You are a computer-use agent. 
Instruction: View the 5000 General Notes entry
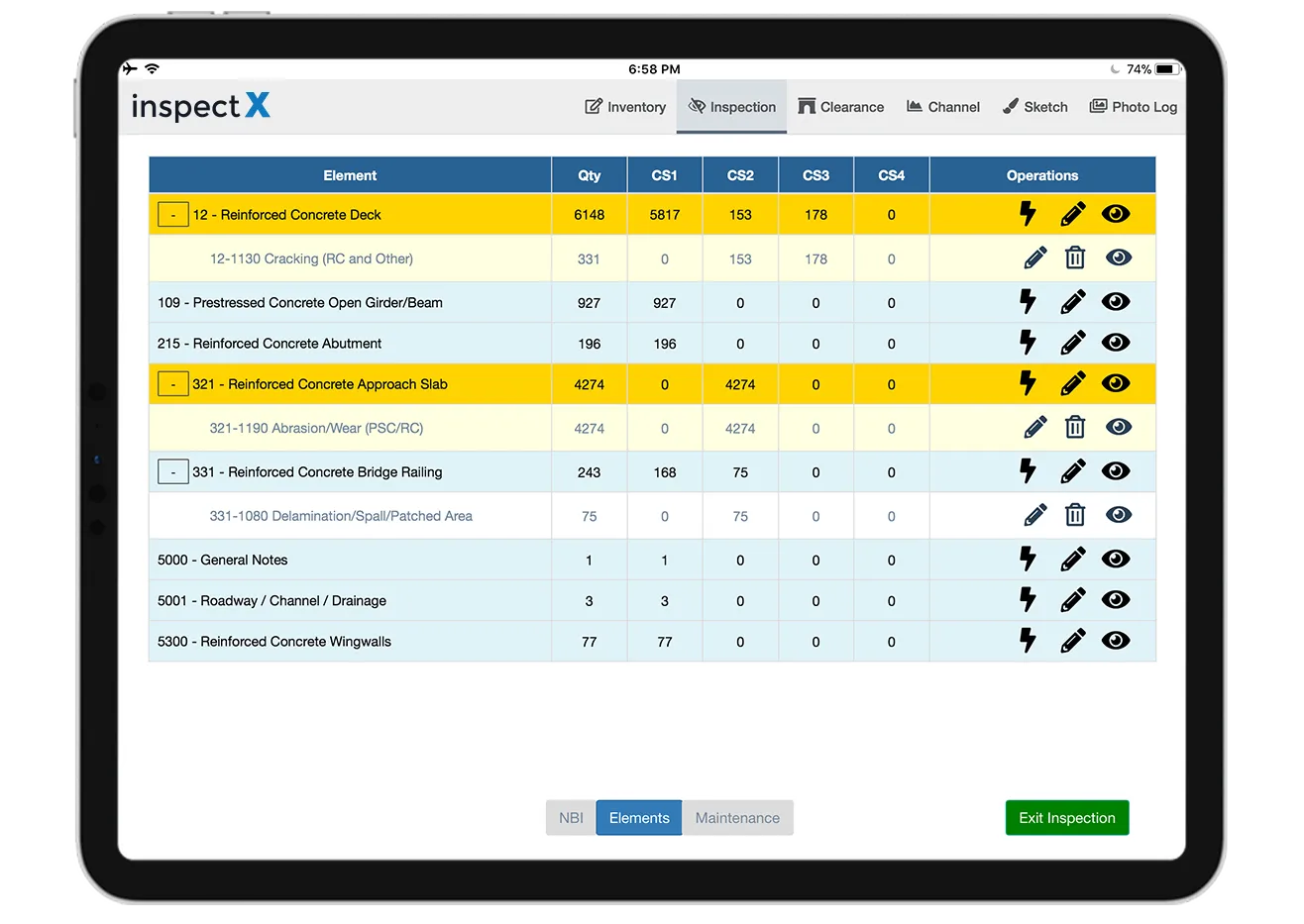point(1116,559)
